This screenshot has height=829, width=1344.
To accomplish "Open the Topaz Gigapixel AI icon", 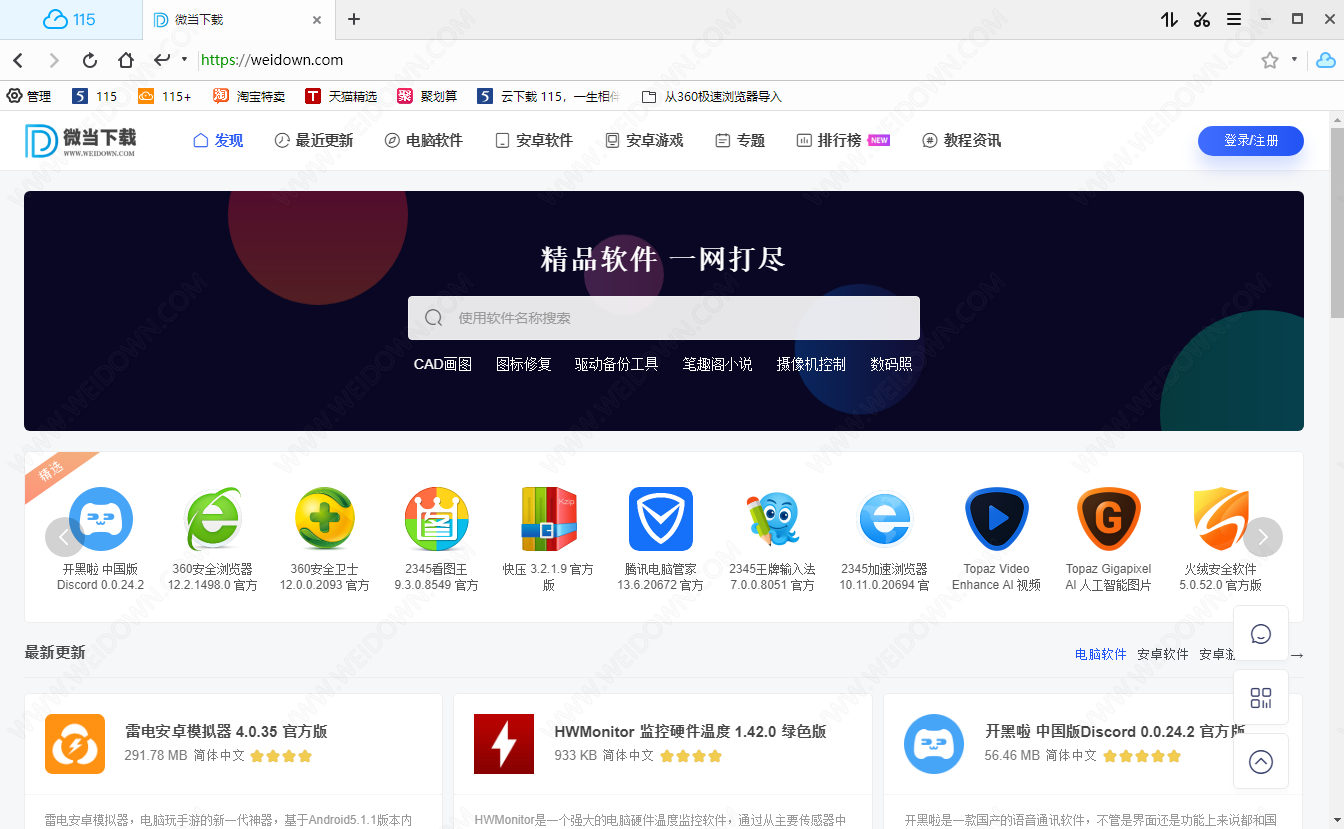I will tap(1109, 520).
